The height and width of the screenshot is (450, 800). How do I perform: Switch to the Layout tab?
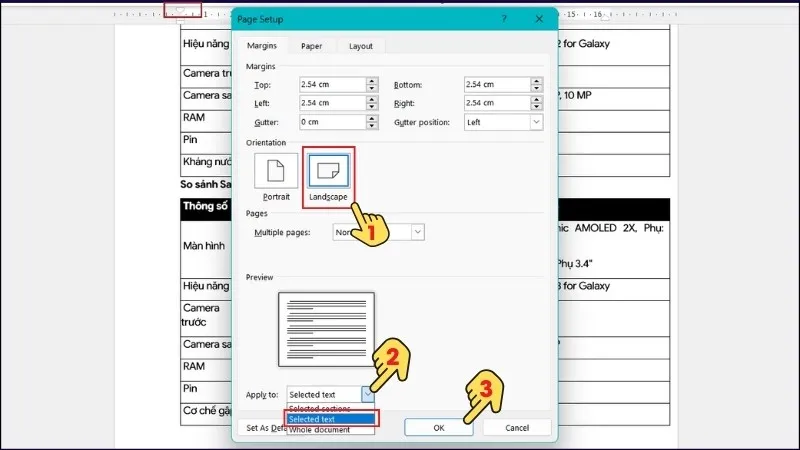(x=361, y=46)
